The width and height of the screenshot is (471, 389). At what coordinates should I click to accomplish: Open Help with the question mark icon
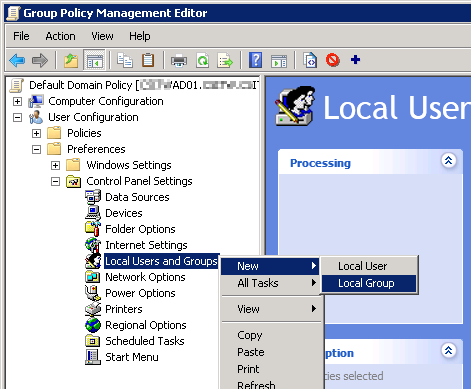pos(255,60)
